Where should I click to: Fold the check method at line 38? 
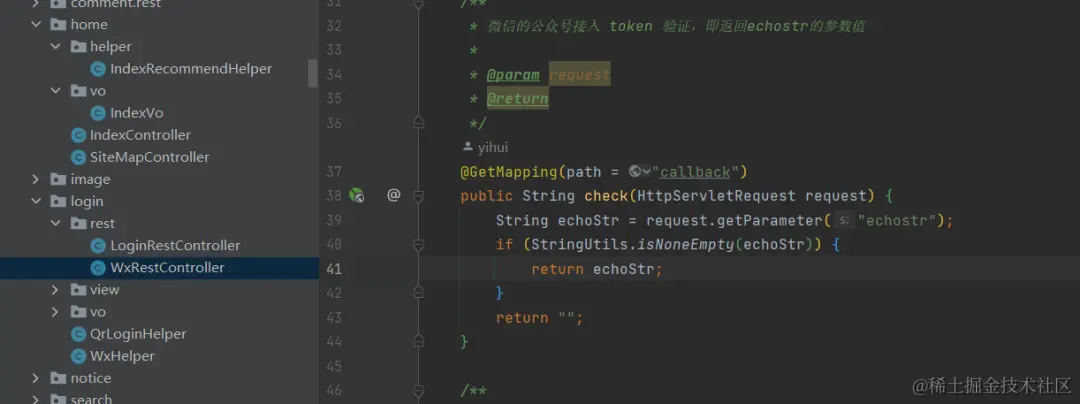(x=417, y=196)
